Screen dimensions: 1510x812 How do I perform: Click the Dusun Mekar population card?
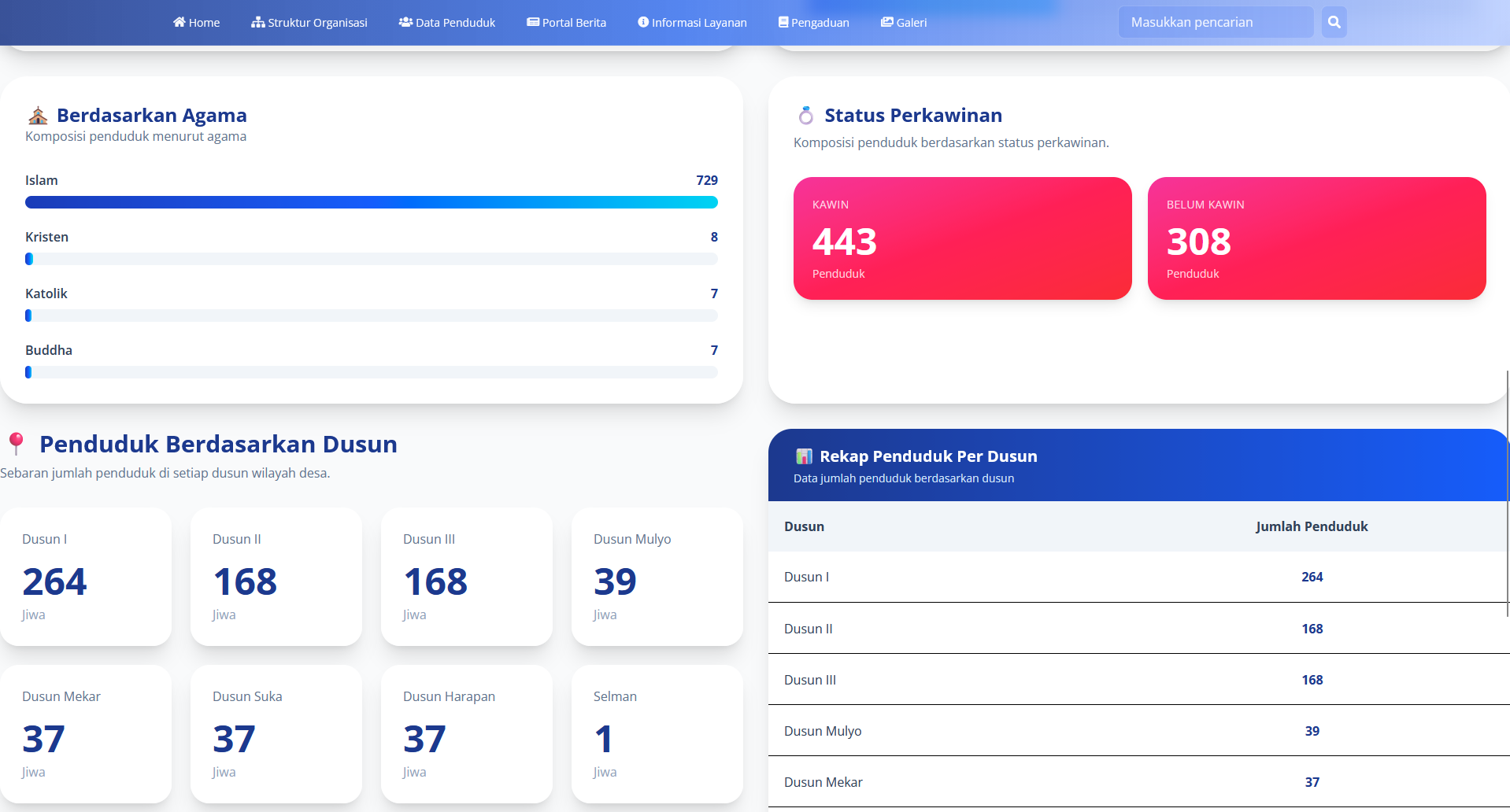pos(86,734)
